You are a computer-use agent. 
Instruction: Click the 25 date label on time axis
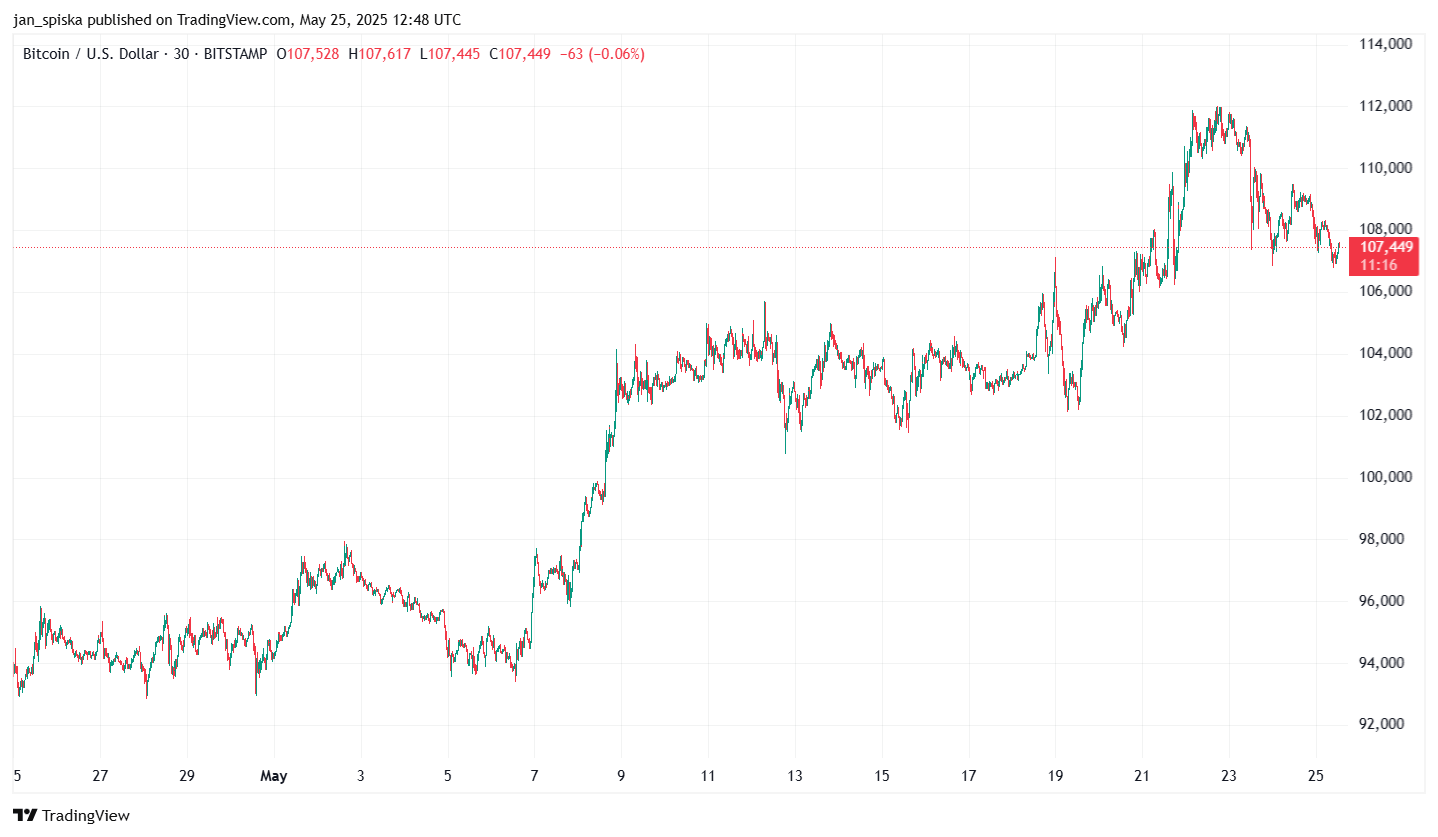(1316, 776)
